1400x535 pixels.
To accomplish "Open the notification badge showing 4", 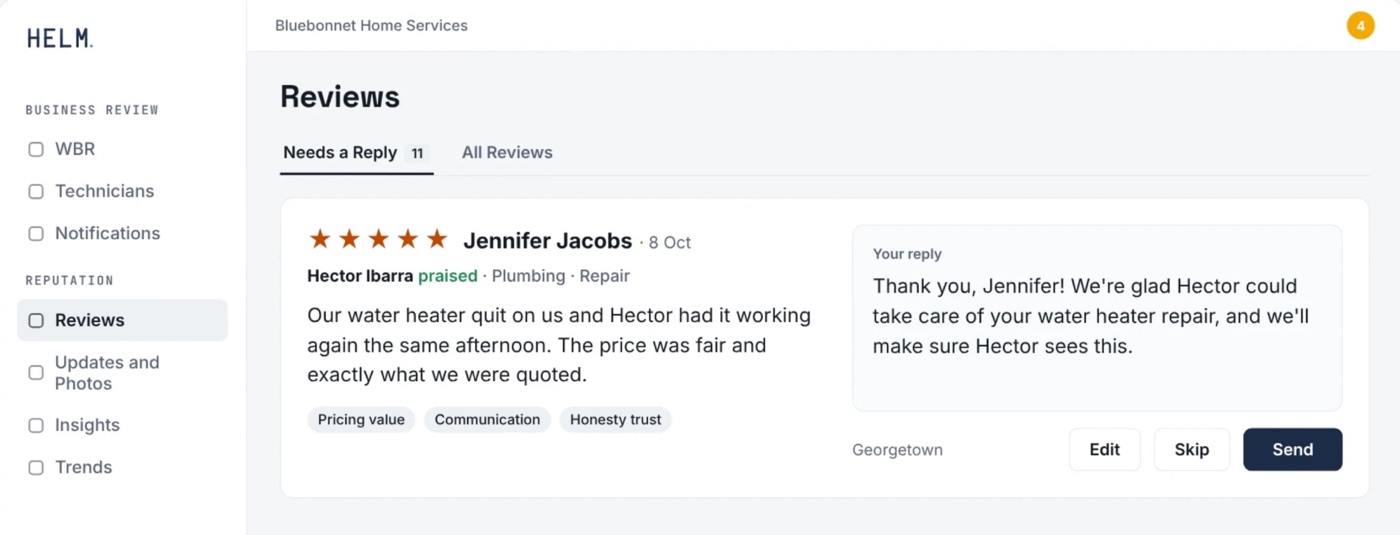I will click(x=1360, y=26).
